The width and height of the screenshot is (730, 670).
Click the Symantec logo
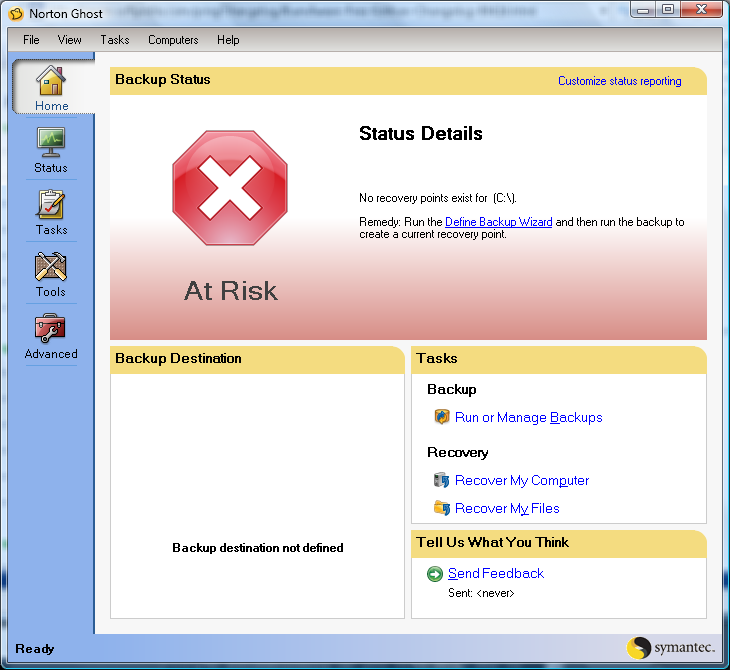coord(670,648)
